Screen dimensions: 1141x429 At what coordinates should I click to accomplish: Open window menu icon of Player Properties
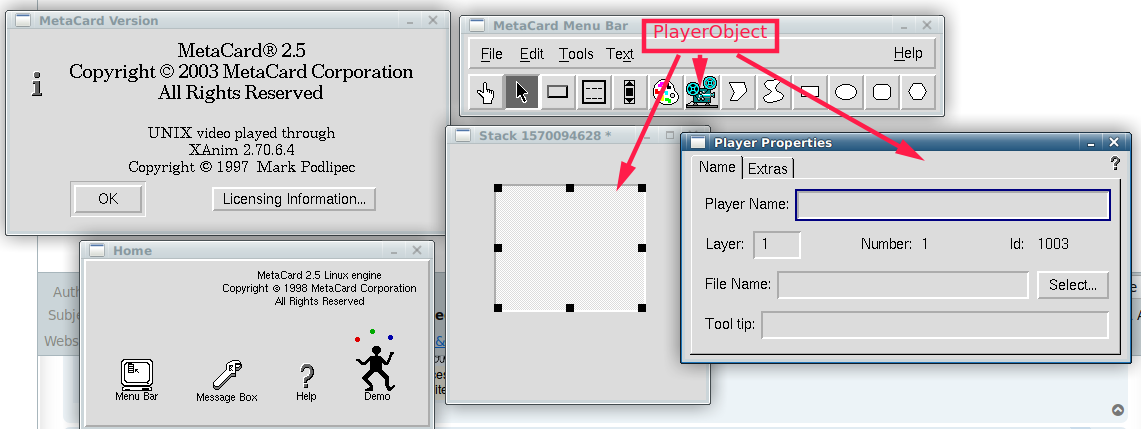[698, 143]
